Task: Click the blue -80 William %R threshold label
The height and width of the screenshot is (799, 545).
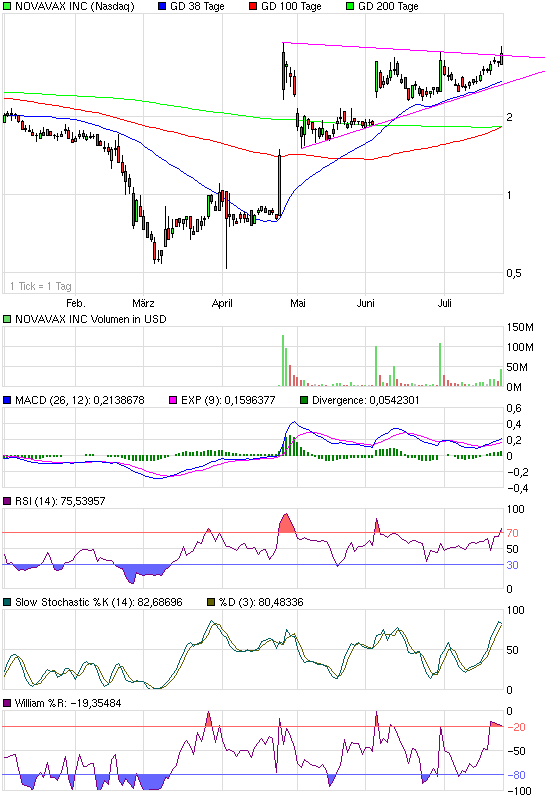Action: 515,775
